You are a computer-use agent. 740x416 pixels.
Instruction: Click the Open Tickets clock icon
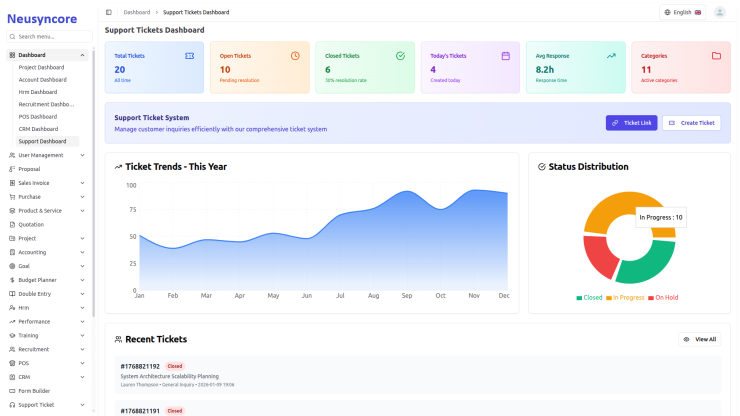pos(295,56)
